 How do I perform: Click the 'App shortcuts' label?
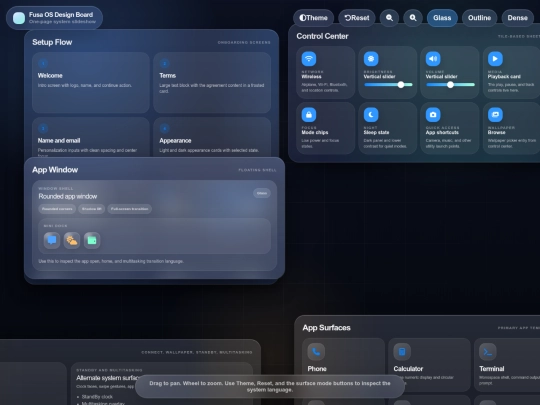442,132
